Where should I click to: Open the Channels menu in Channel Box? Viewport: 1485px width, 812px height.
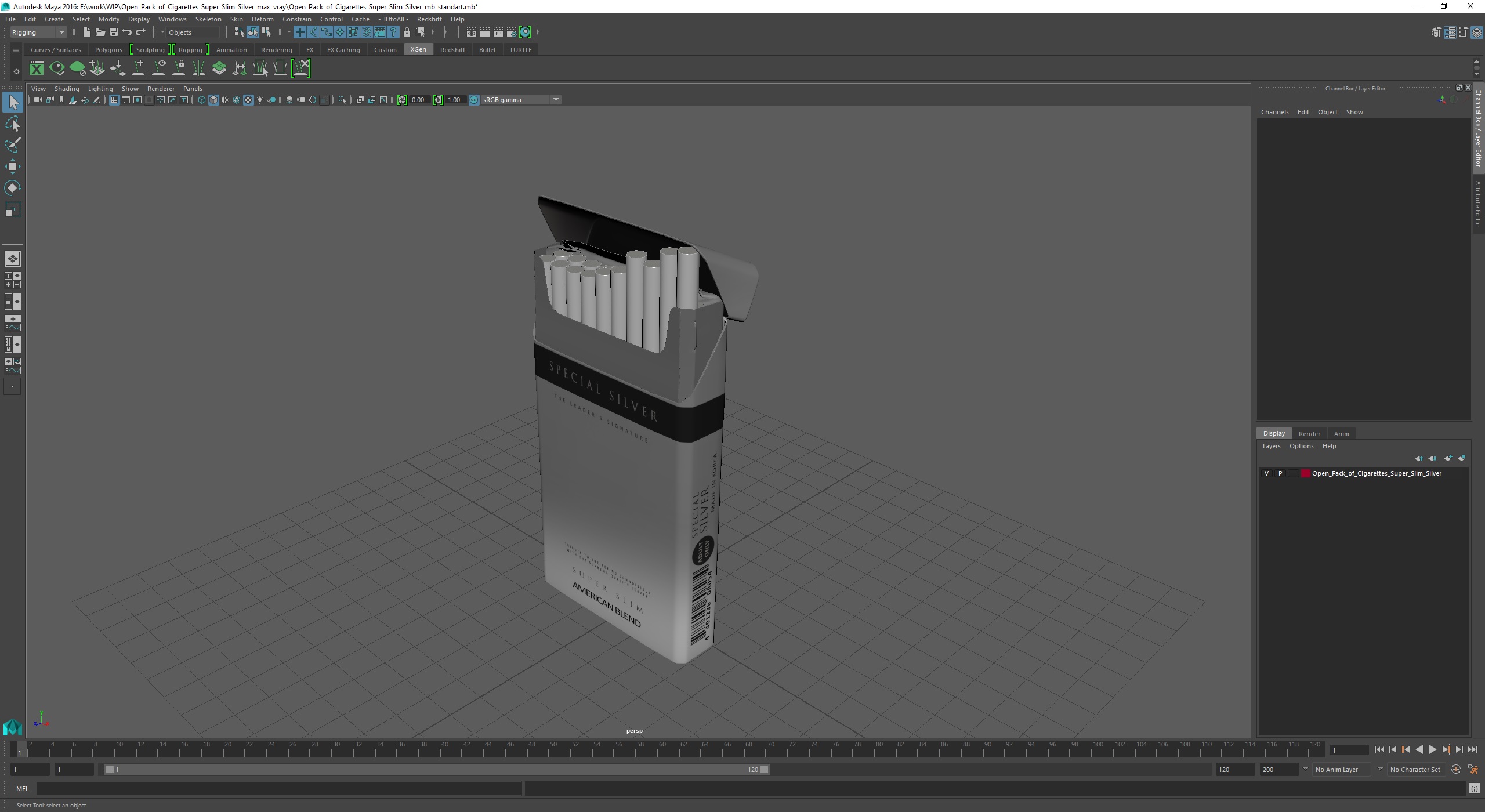point(1274,112)
